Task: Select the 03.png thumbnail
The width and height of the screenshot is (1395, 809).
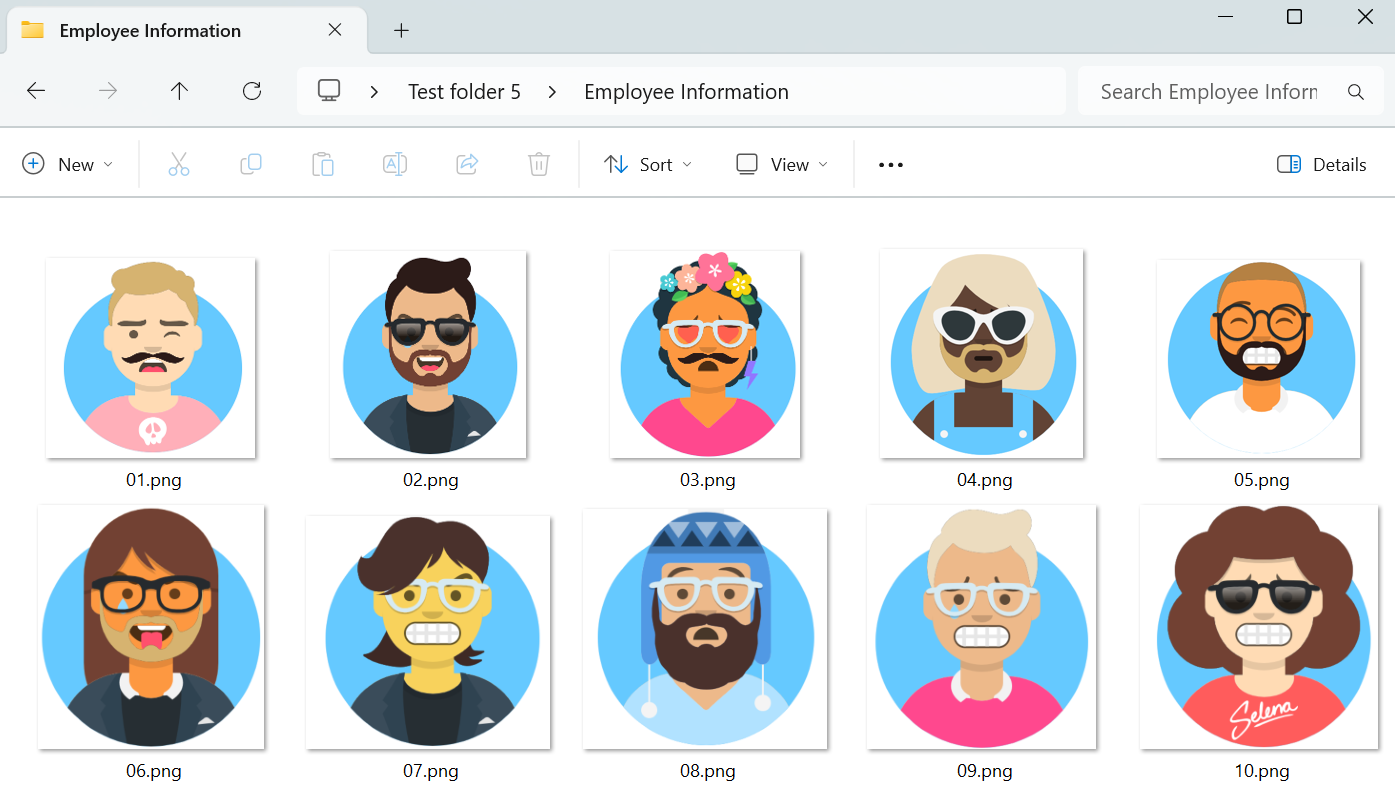Action: [707, 355]
